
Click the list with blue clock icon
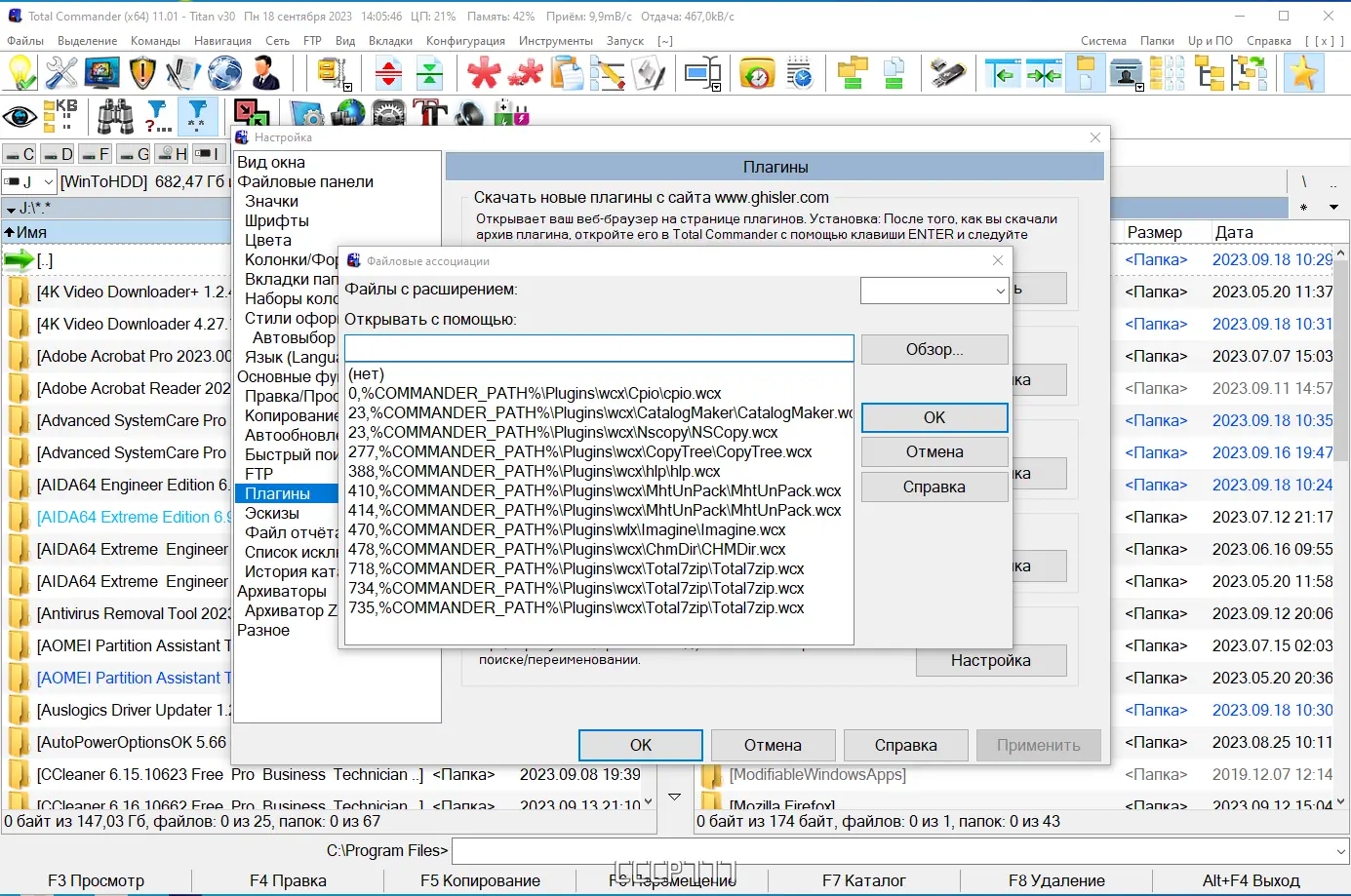(x=798, y=73)
